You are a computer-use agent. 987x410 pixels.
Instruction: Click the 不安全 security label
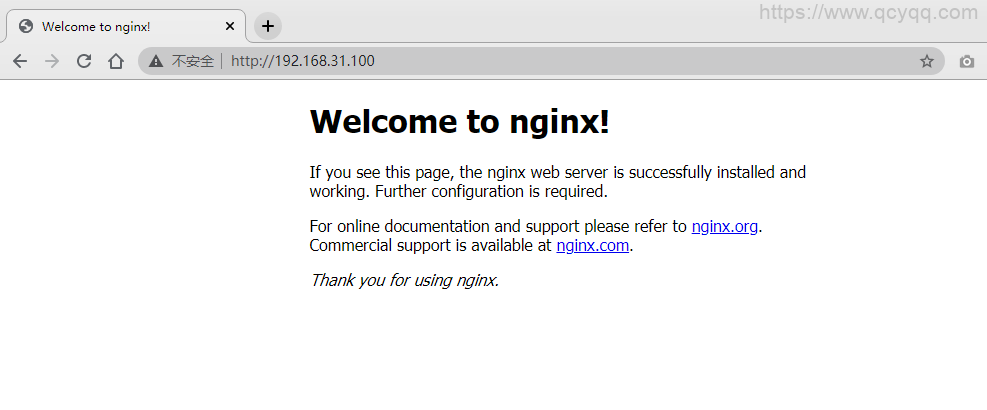[x=192, y=61]
